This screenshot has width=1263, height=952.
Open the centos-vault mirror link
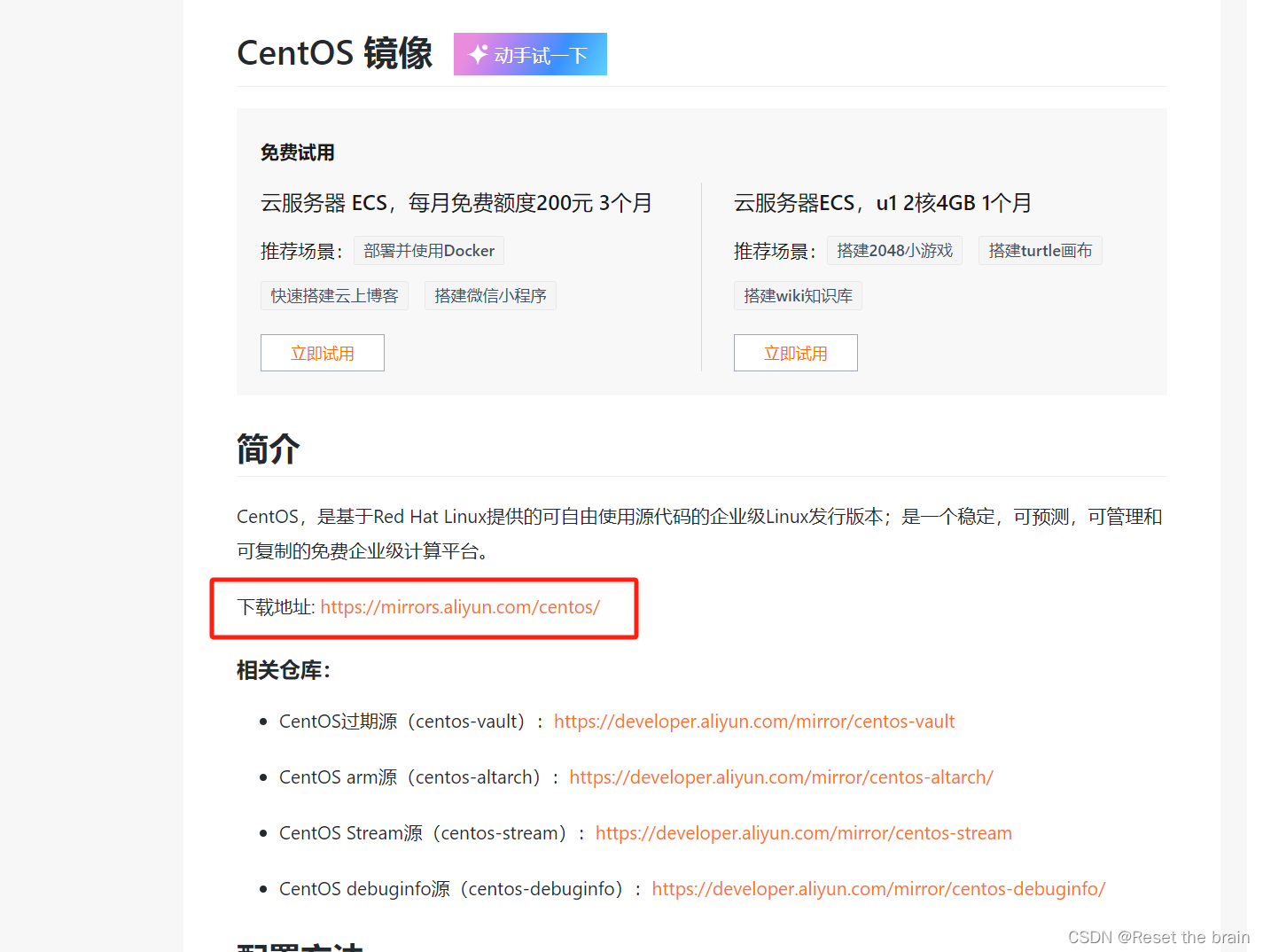754,722
